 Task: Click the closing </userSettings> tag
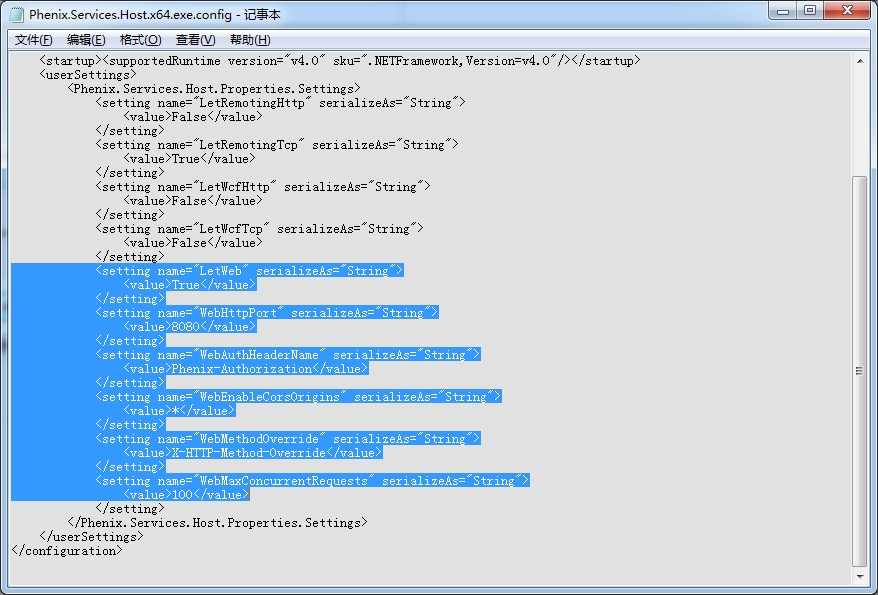pyautogui.click(x=91, y=536)
